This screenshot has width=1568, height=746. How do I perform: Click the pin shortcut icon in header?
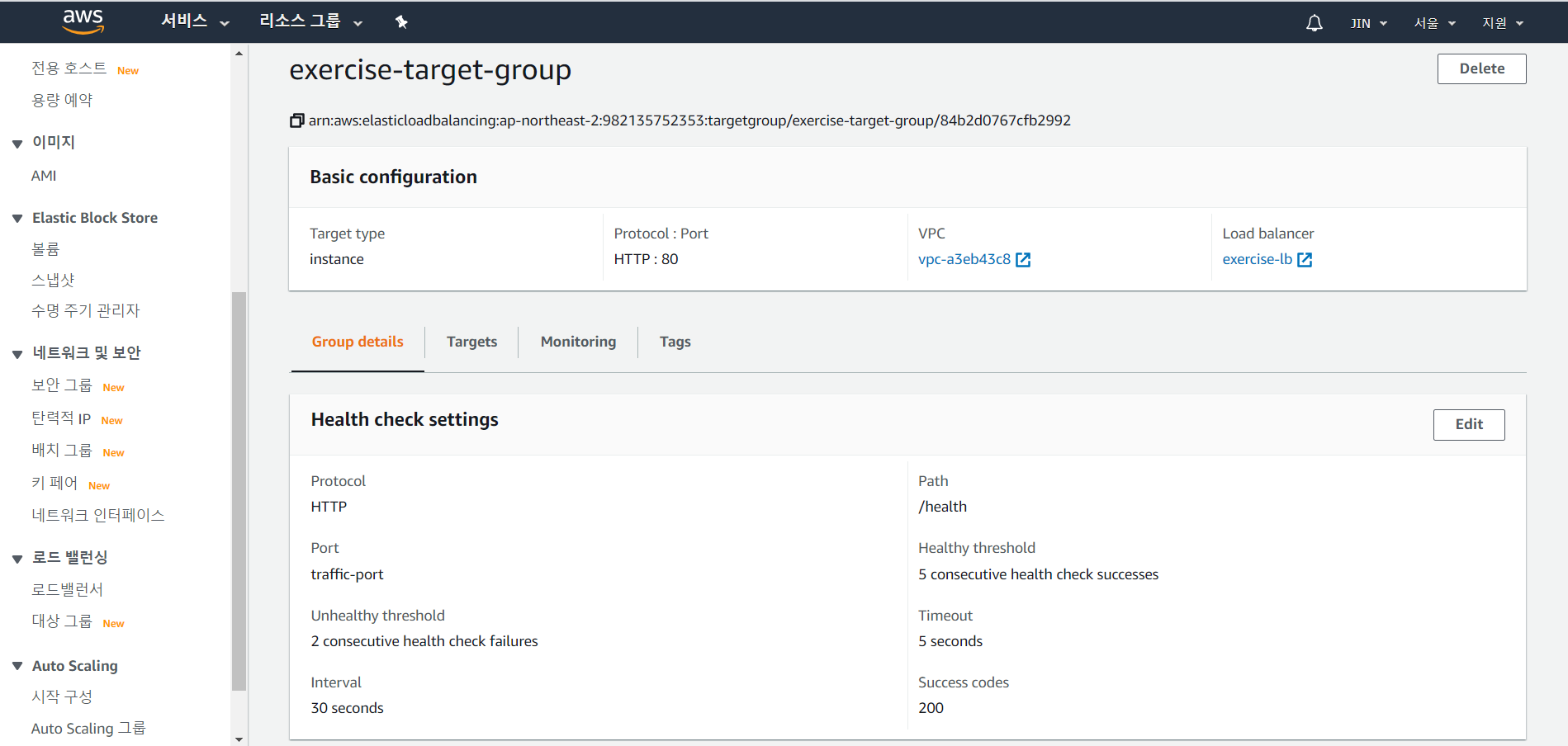coord(401,22)
